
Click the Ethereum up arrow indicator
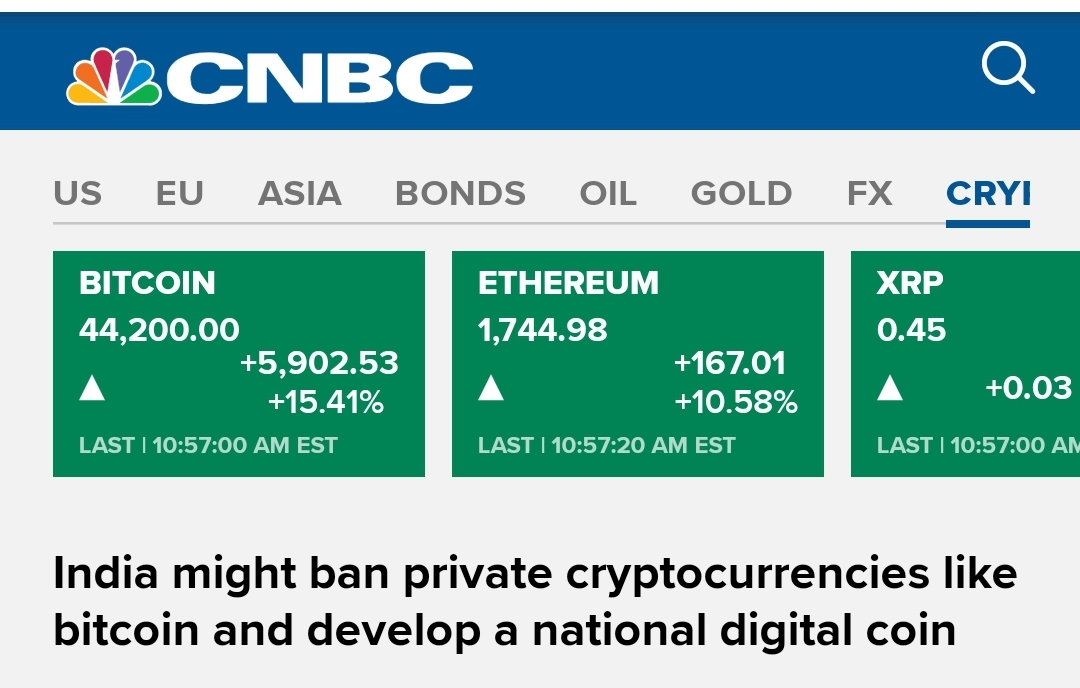tap(491, 387)
